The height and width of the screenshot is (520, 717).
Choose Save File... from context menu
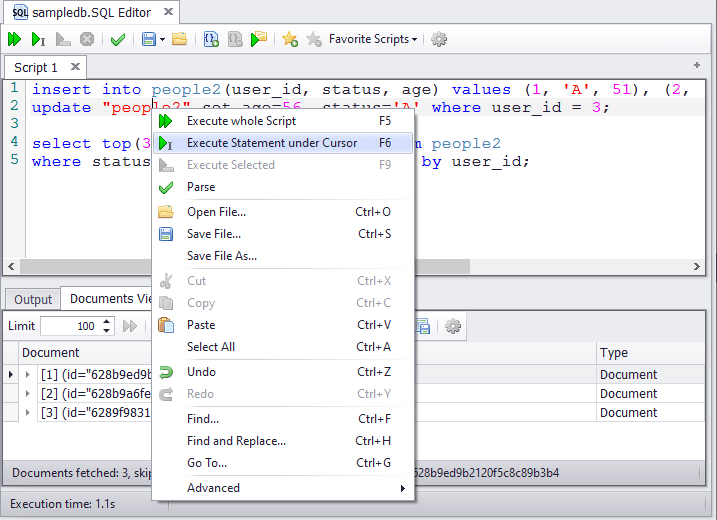(283, 234)
